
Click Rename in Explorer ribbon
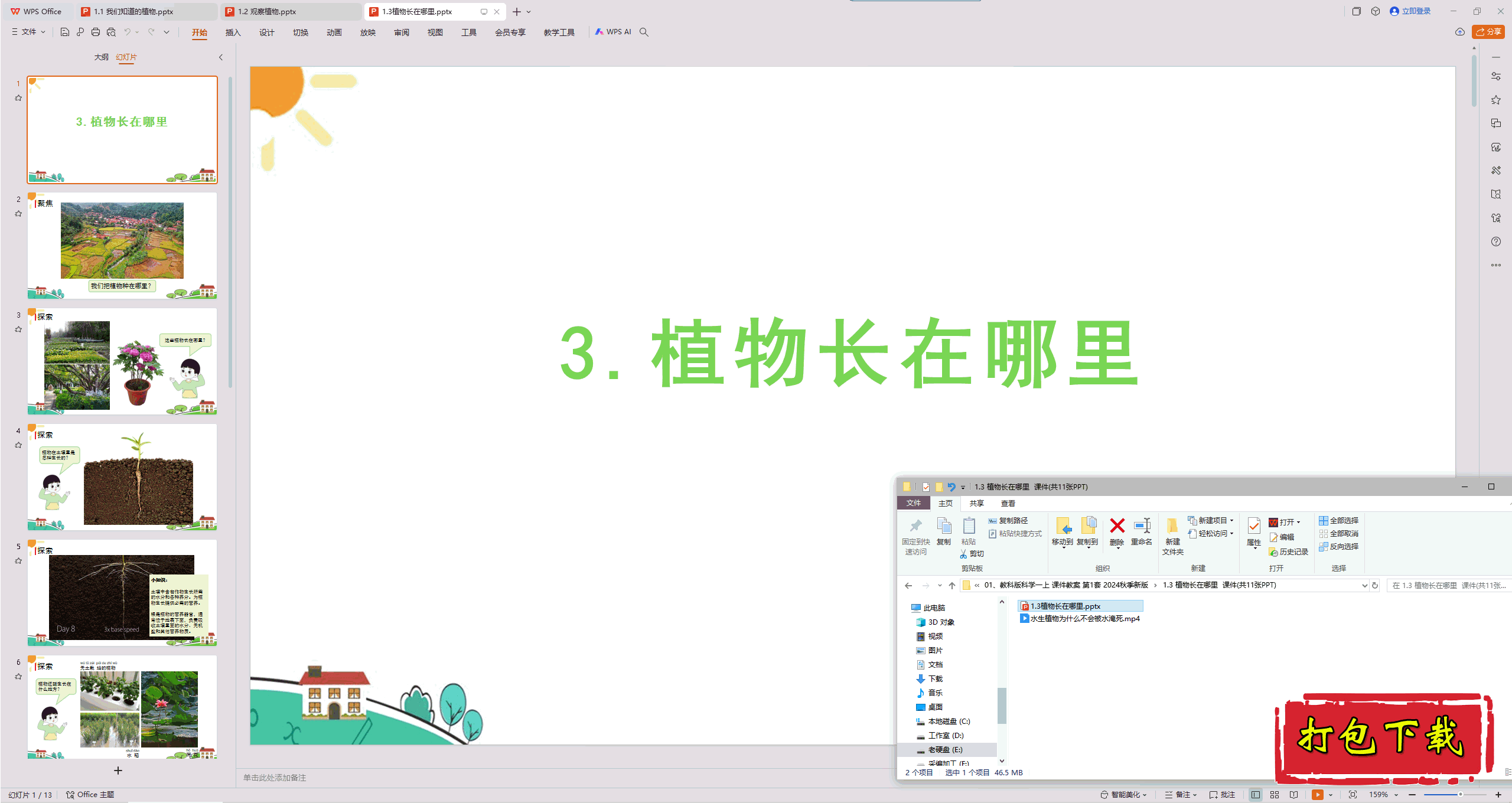click(1142, 531)
